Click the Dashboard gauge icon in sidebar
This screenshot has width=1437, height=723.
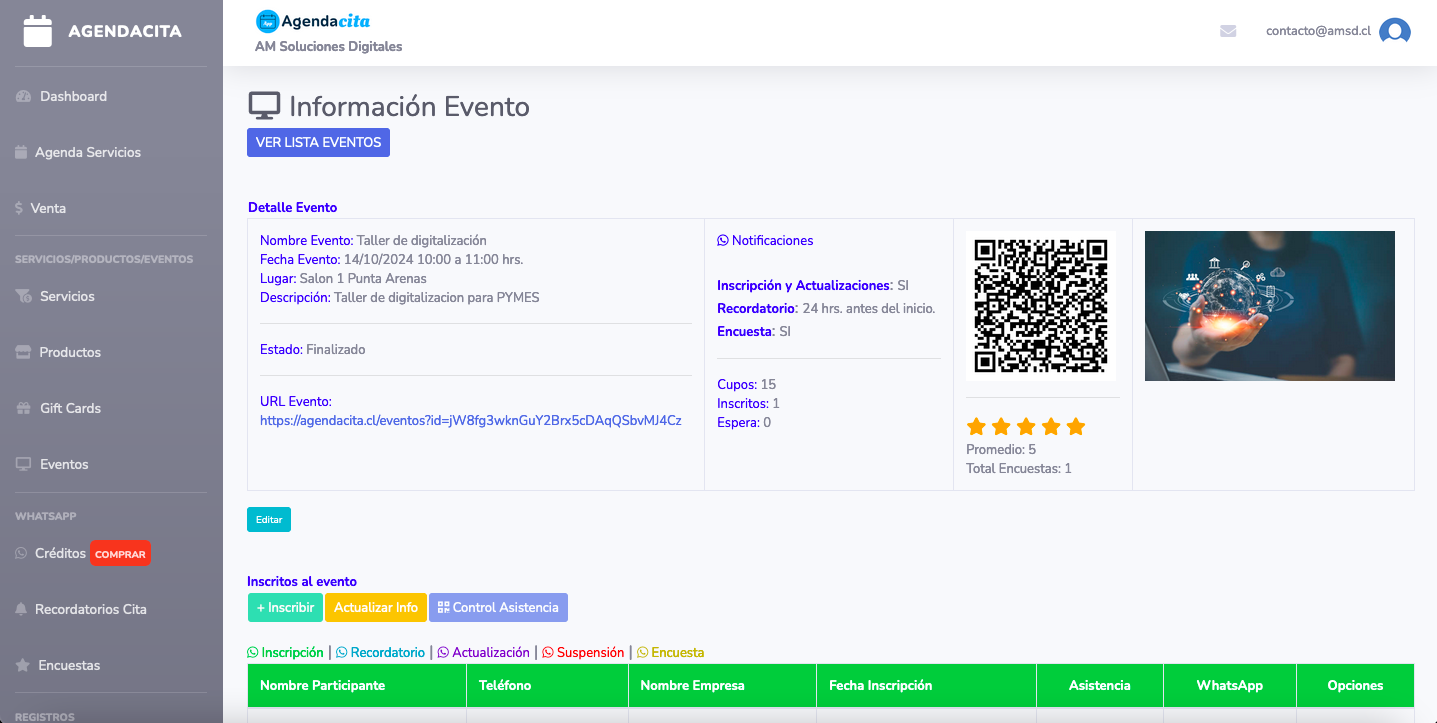pyautogui.click(x=24, y=97)
